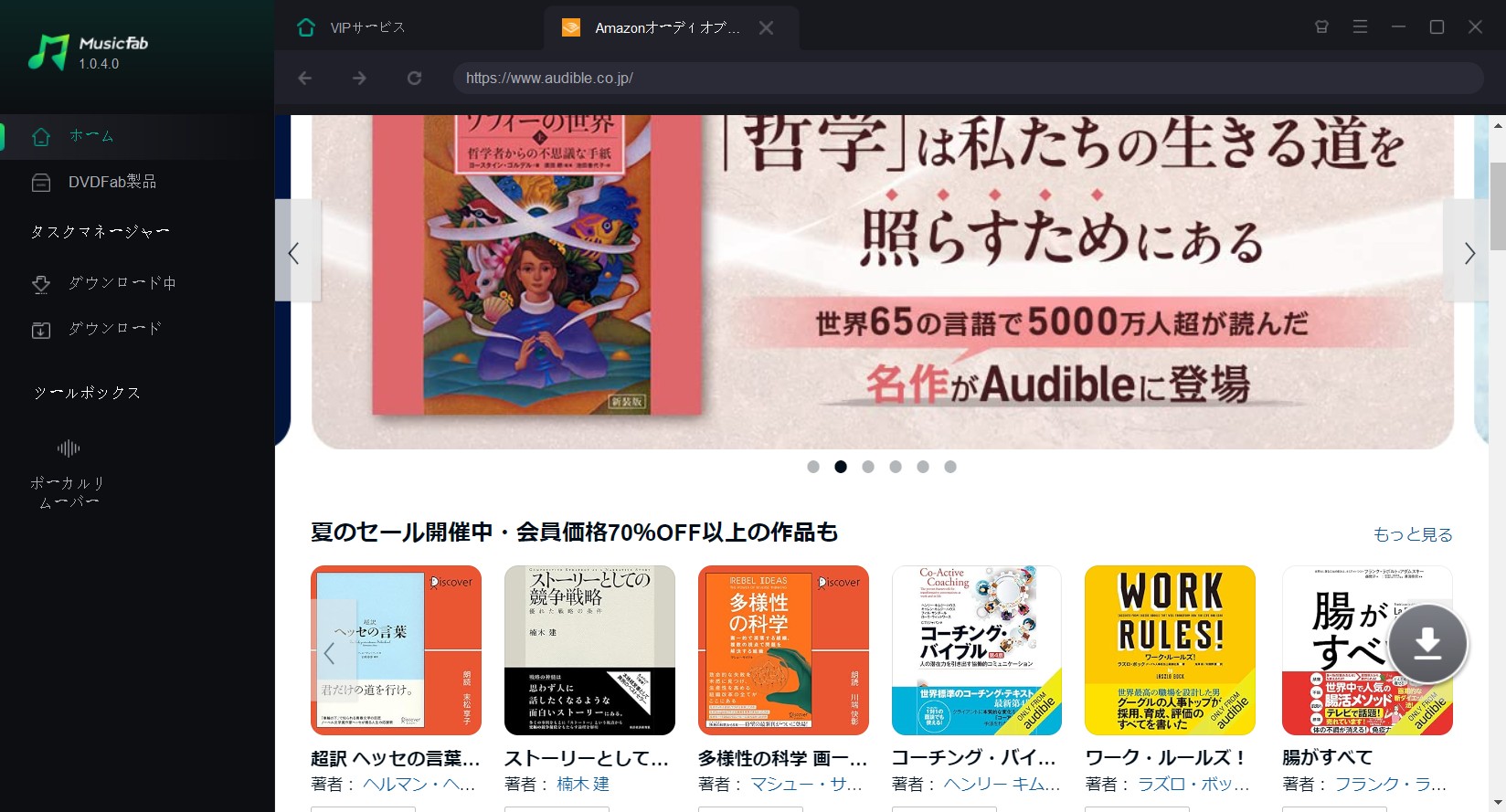
Task: Click the タスクマネージャー heading
Action: click(101, 232)
